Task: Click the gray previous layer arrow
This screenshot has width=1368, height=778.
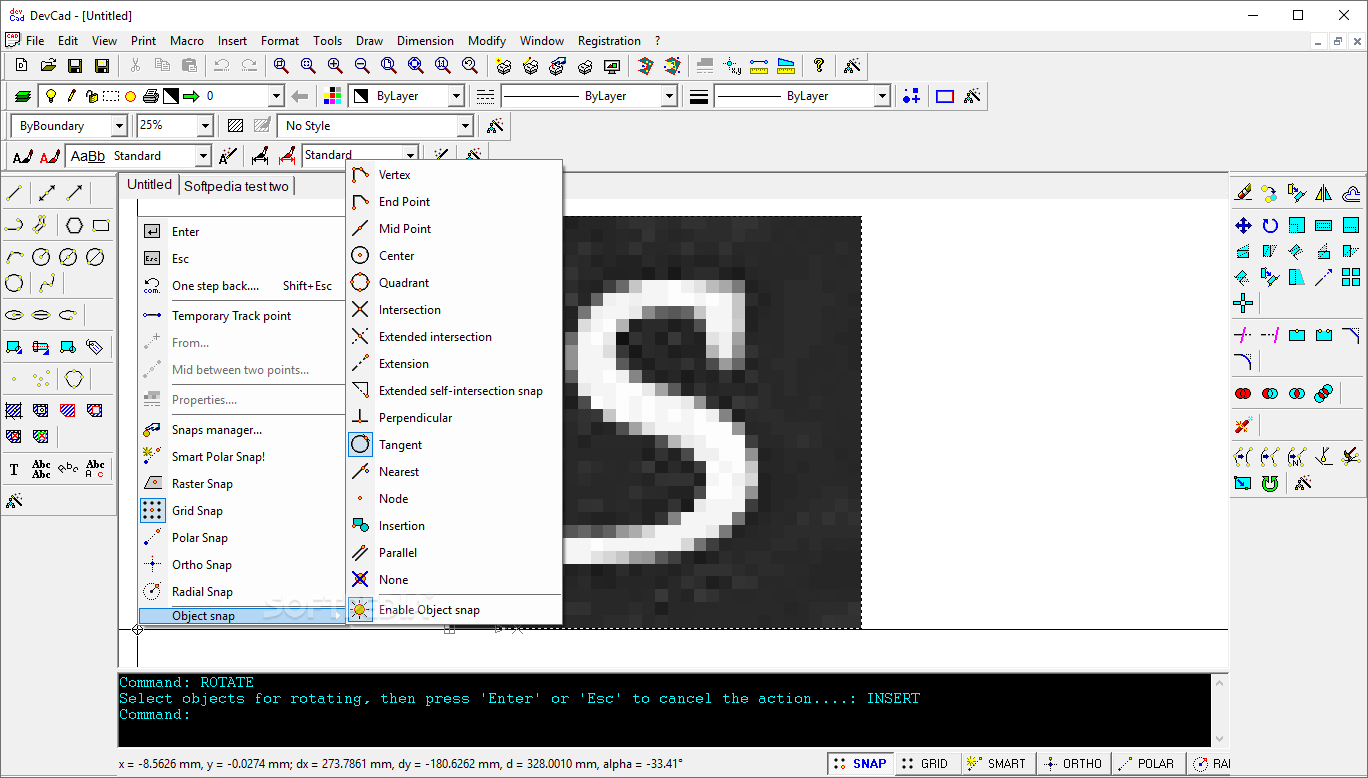Action: (x=299, y=96)
